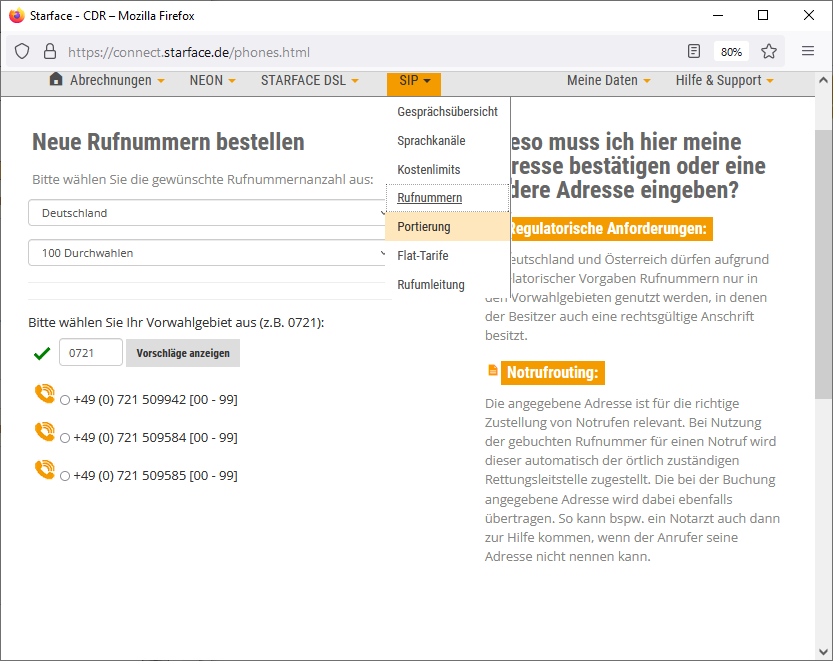The image size is (833, 661).
Task: Bookmark this page with the star icon
Action: 769,51
